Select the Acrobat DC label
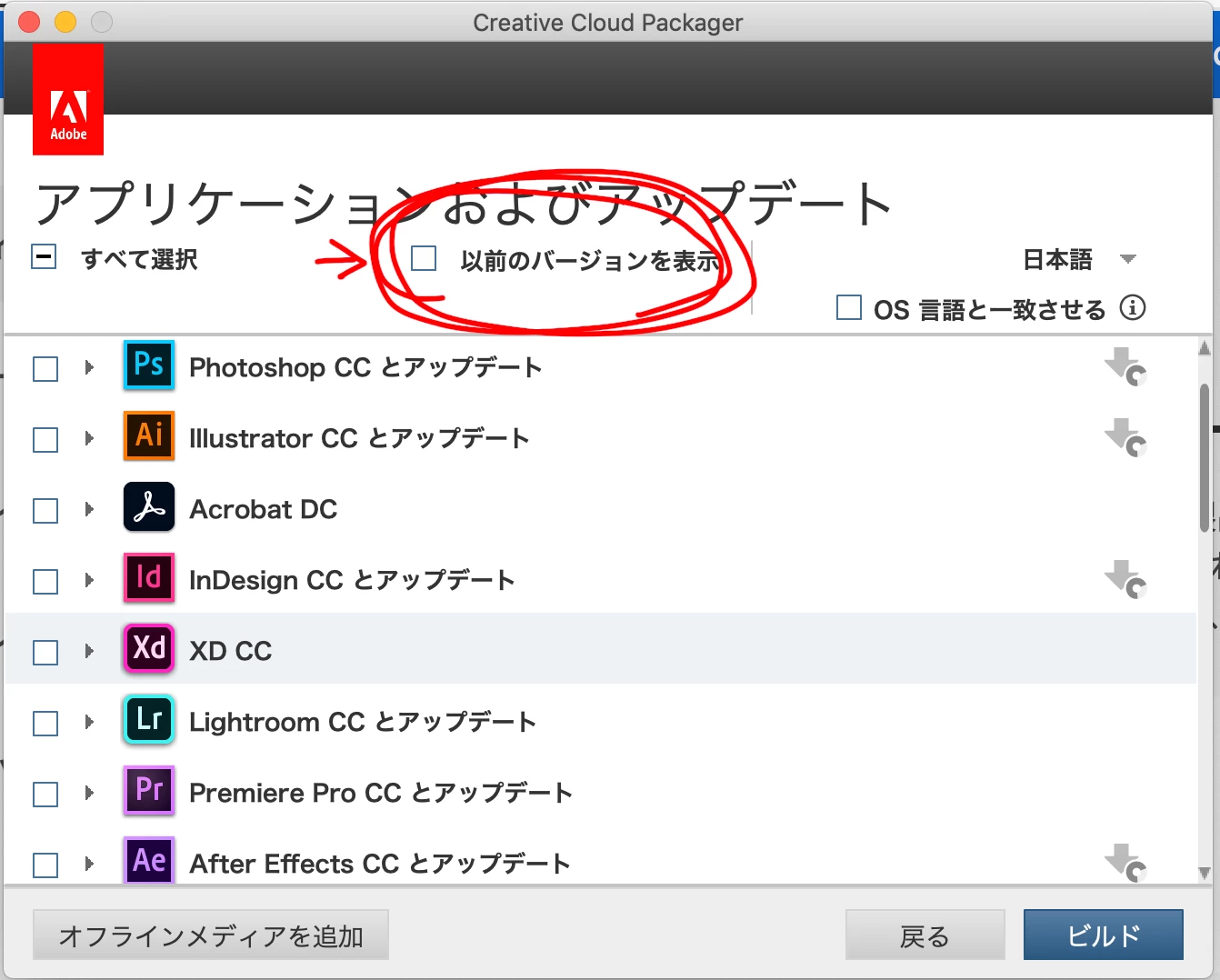This screenshot has width=1220, height=980. tap(264, 509)
